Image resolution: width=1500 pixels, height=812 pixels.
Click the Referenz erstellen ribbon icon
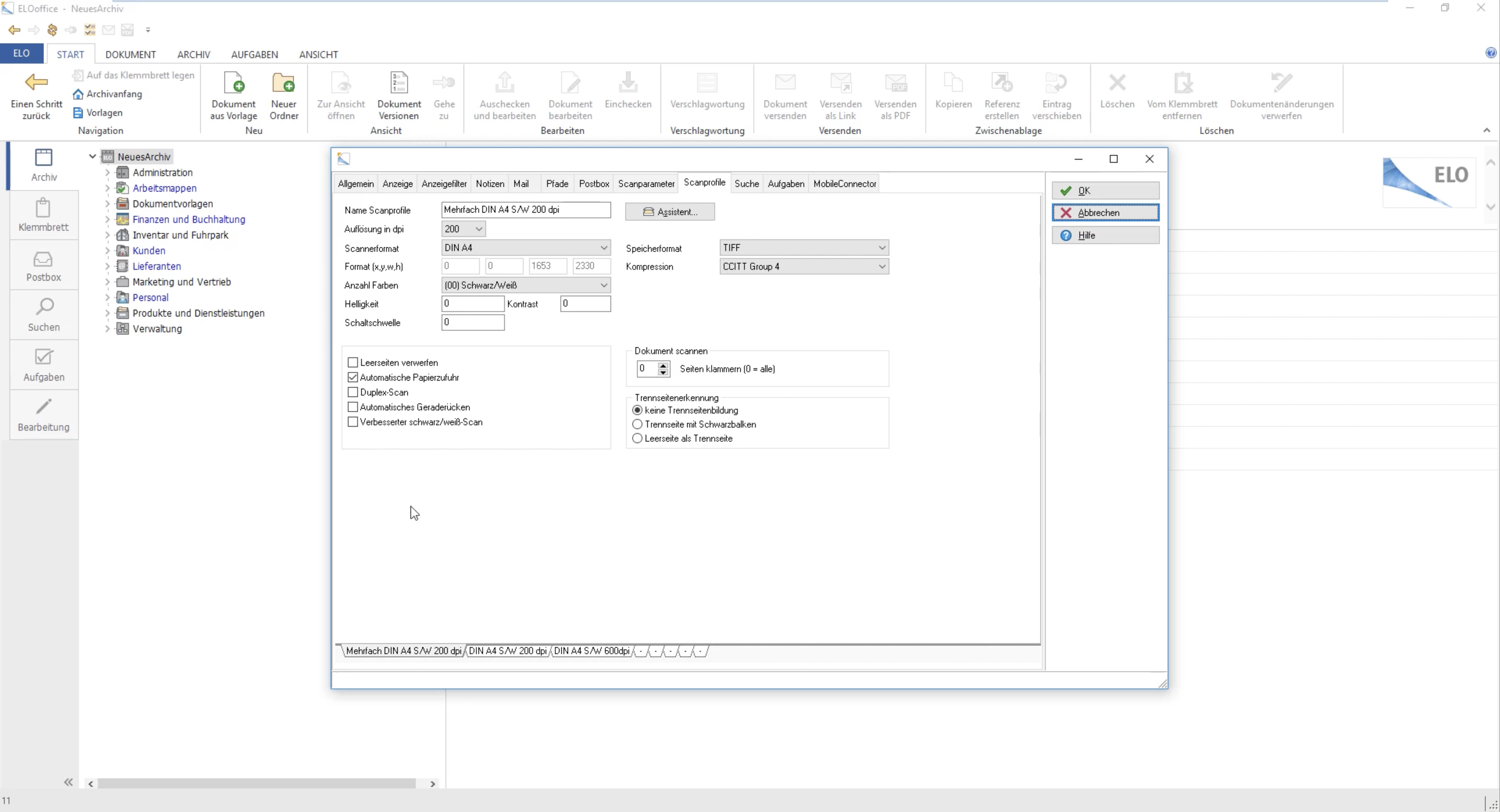[x=1002, y=83]
